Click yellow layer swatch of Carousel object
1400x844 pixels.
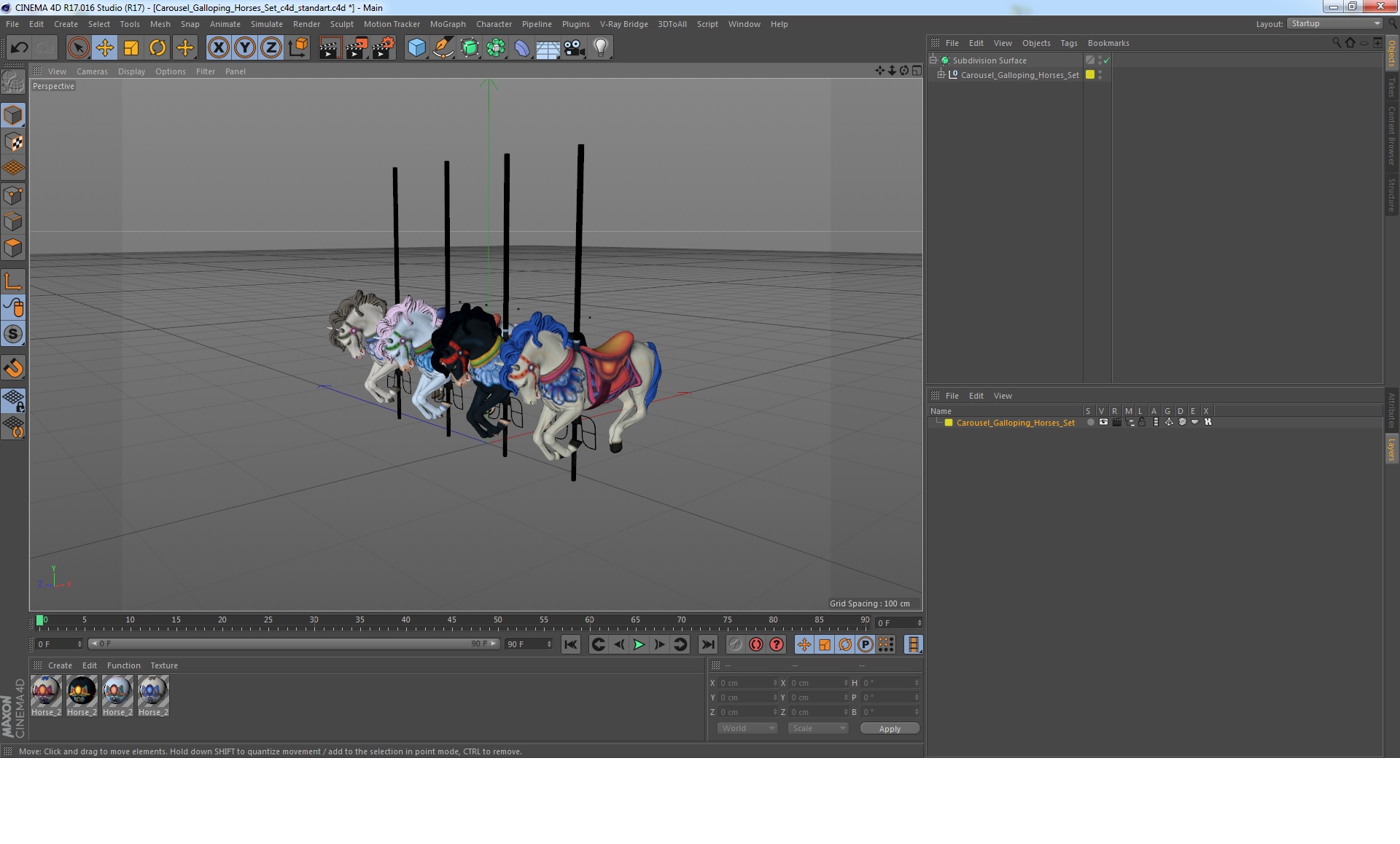click(x=1090, y=74)
